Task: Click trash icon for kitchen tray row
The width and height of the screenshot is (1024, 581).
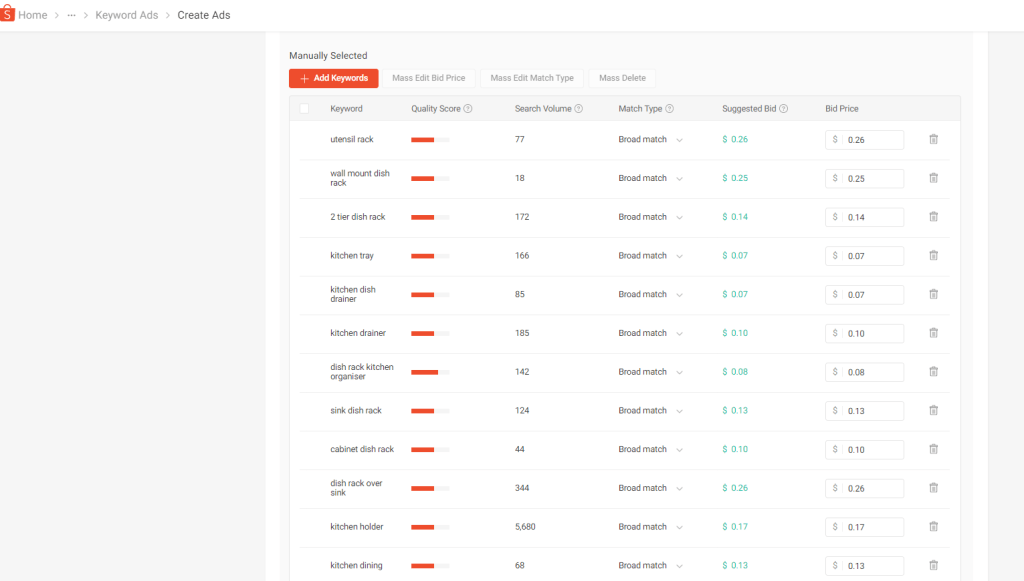Action: click(x=933, y=256)
